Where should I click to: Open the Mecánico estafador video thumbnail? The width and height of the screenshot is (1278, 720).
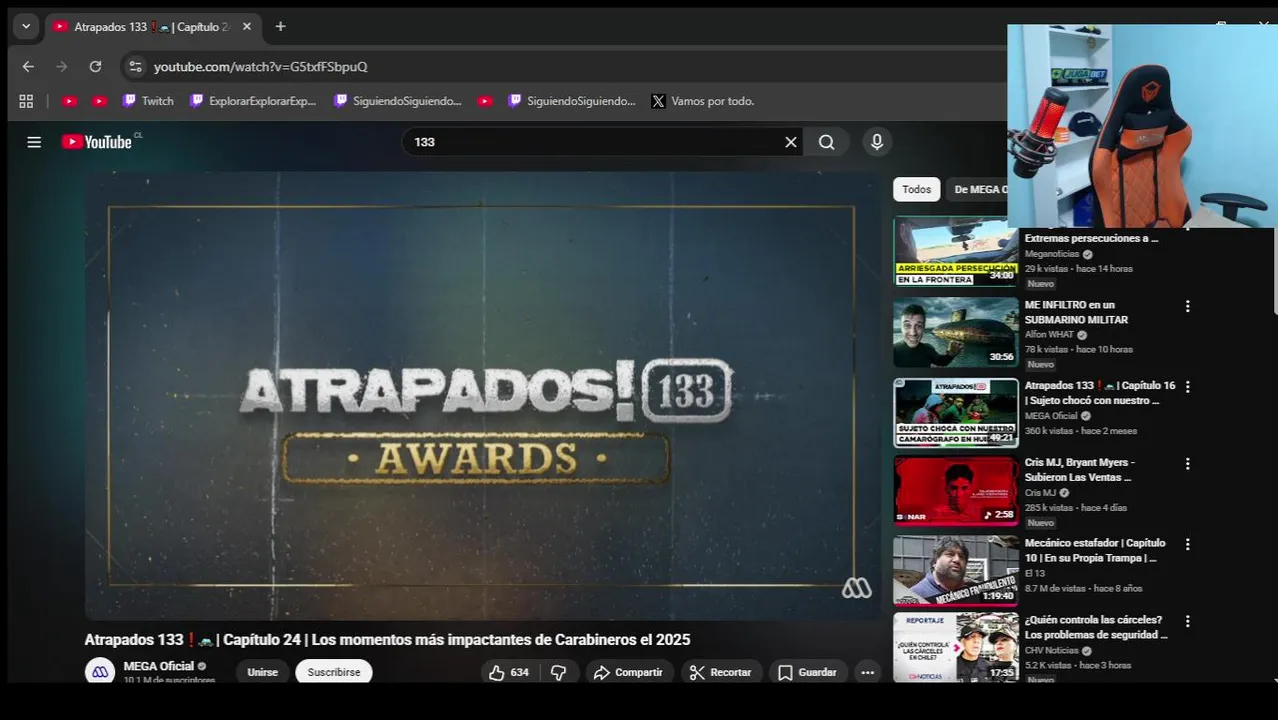[x=955, y=570]
